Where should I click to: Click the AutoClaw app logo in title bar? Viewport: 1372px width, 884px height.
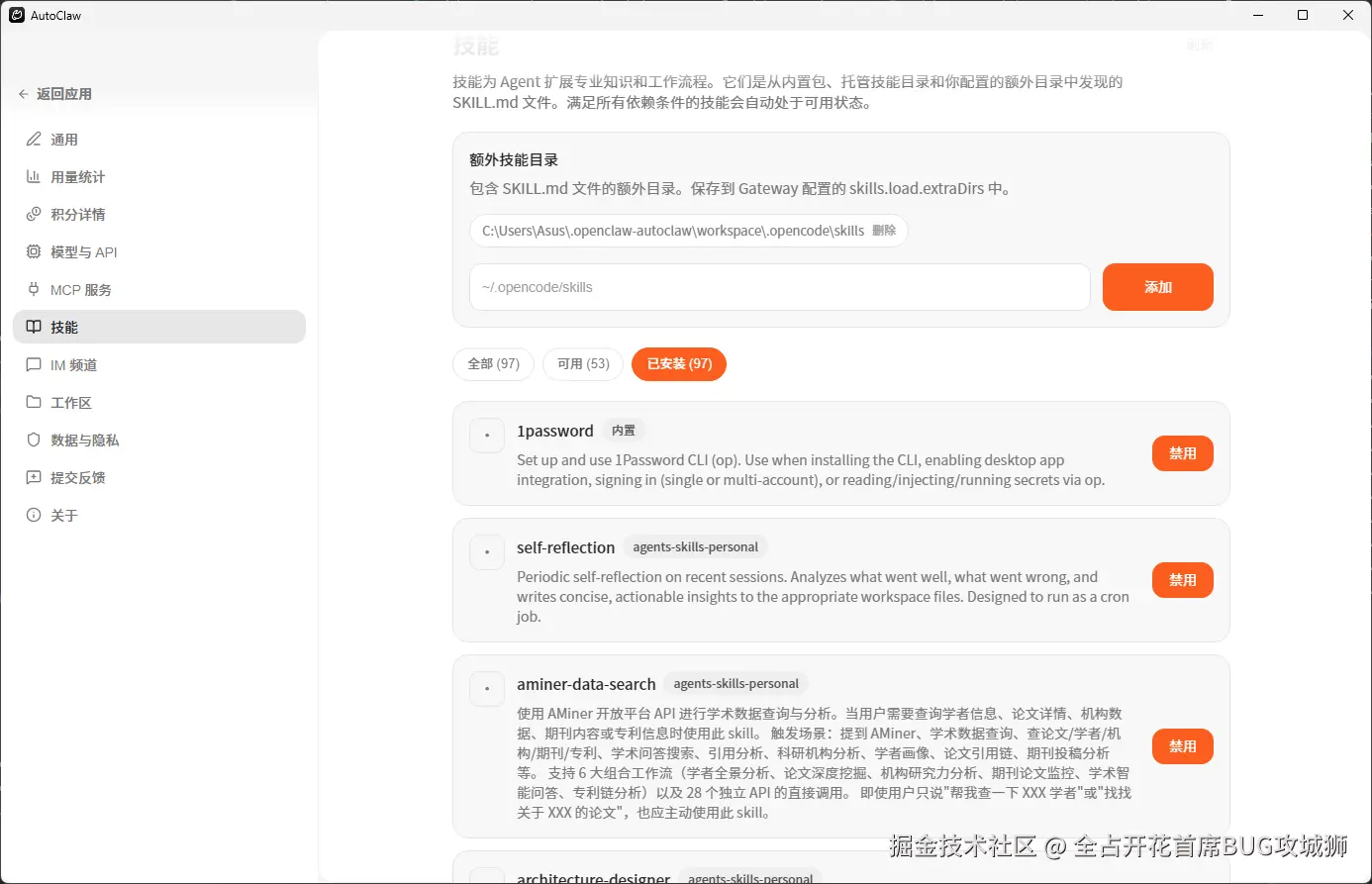(x=17, y=15)
